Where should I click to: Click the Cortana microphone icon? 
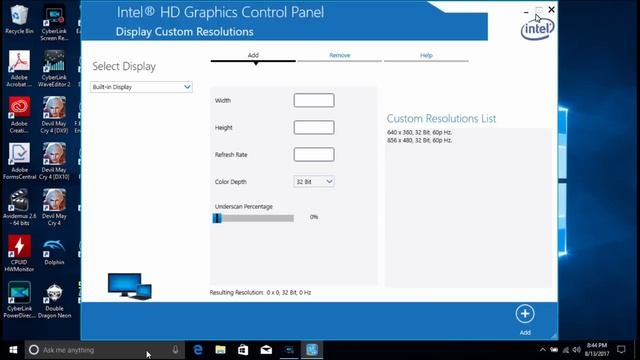pyautogui.click(x=175, y=350)
